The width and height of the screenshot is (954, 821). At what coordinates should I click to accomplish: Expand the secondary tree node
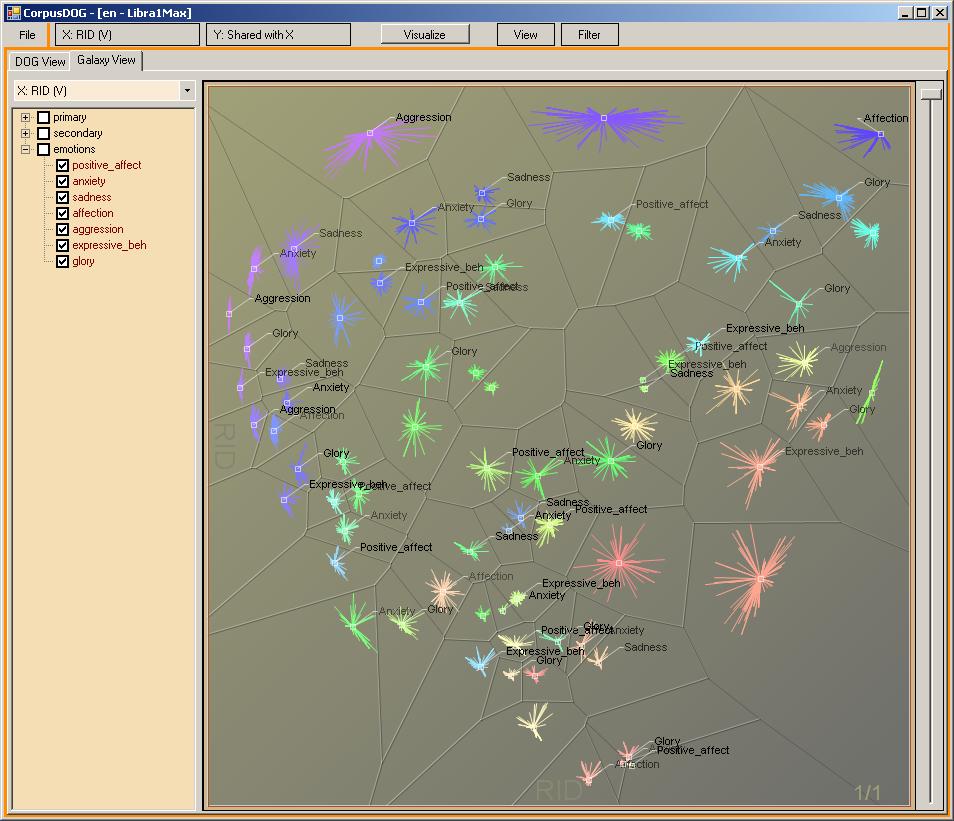coord(26,133)
